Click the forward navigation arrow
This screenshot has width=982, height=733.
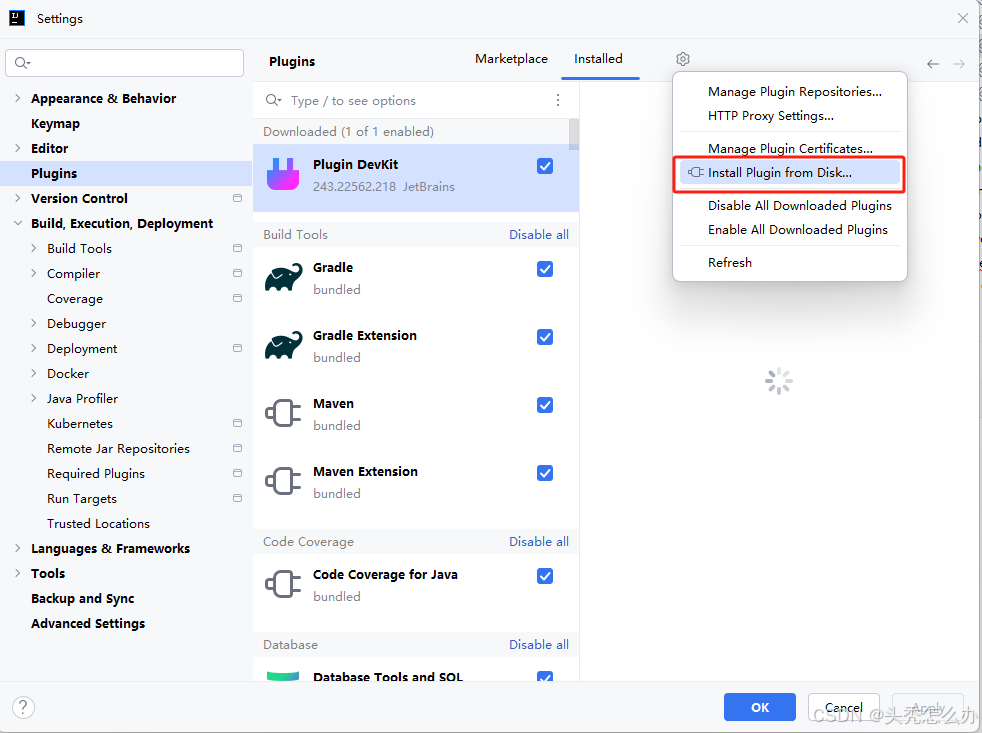tap(959, 64)
